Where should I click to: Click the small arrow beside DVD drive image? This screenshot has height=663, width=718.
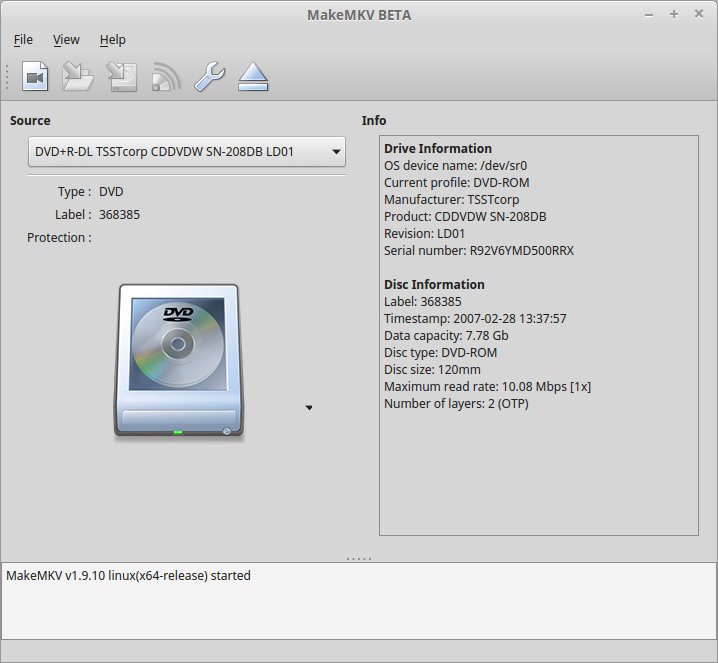(x=309, y=408)
